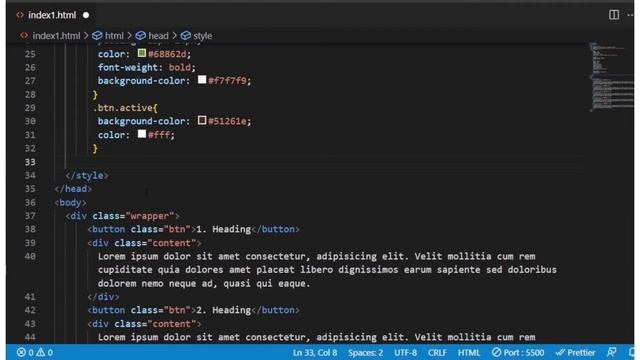Open the More Actions ellipsis menu
Image resolution: width=640 pixels, height=360 pixels.
pyautogui.click(x=631, y=15)
